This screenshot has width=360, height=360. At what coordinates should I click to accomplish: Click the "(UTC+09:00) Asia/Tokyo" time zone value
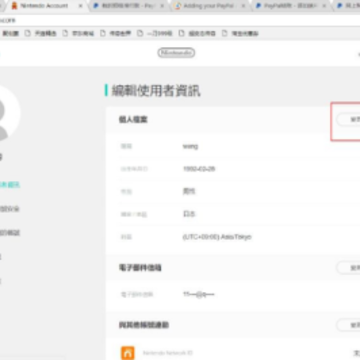[x=217, y=237]
